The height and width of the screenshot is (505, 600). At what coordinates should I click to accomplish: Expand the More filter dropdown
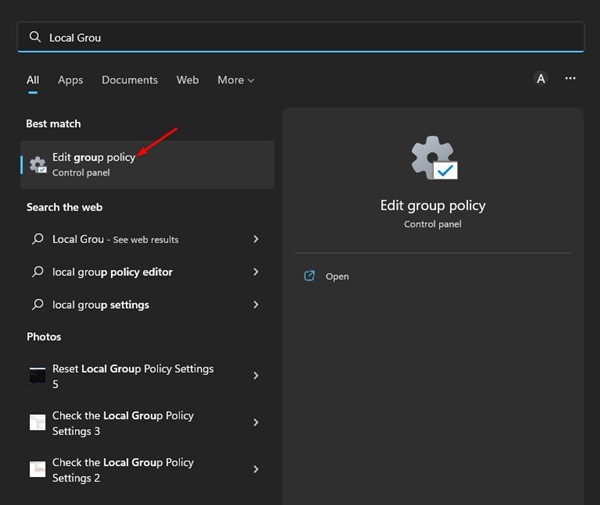pyautogui.click(x=235, y=80)
